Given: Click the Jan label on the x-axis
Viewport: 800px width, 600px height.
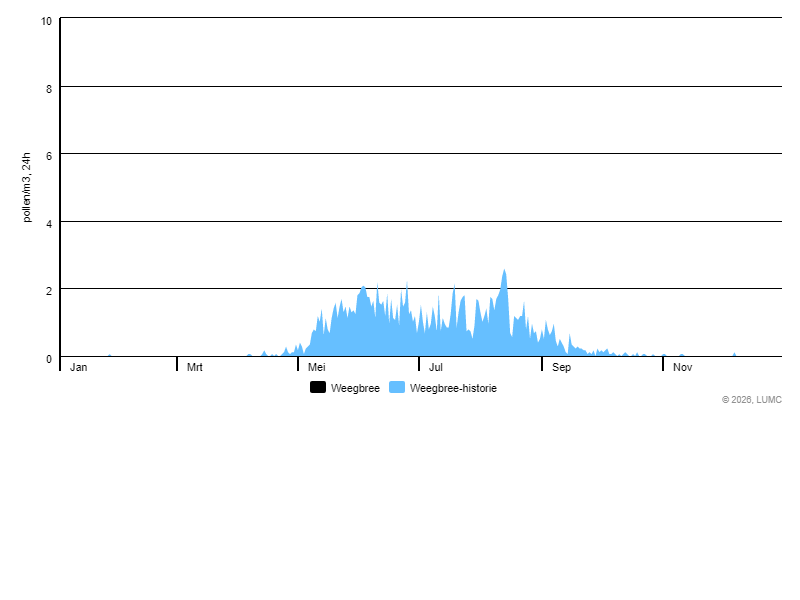Looking at the screenshot, I should click(x=79, y=367).
